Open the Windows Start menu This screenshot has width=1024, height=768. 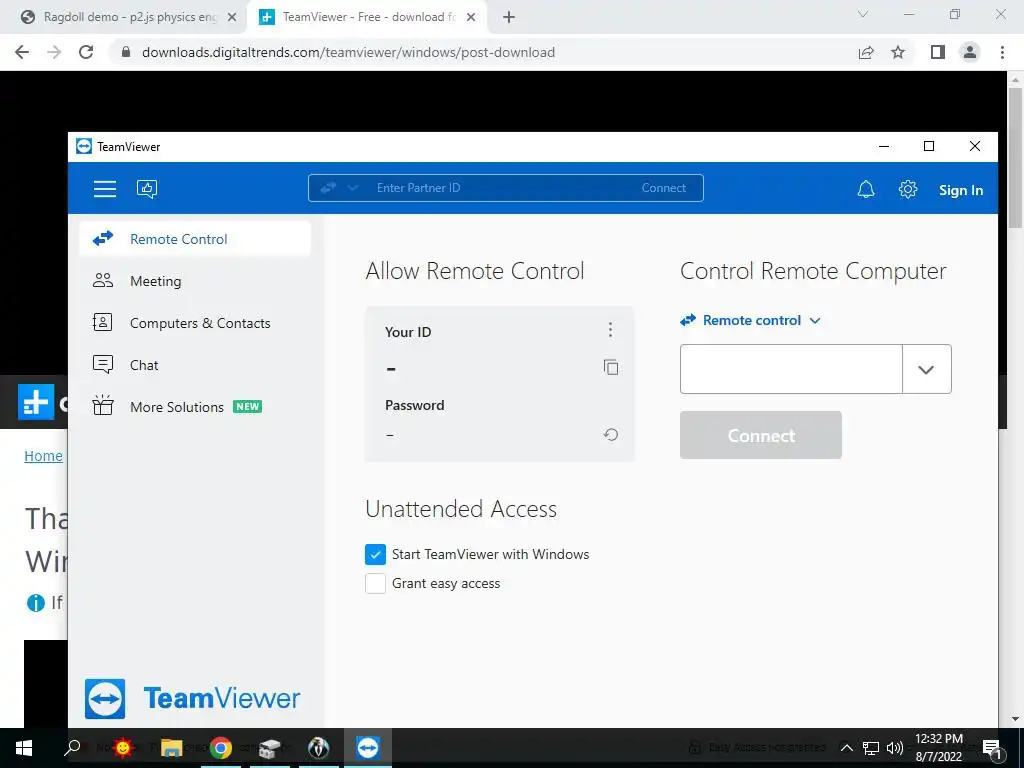tap(24, 748)
